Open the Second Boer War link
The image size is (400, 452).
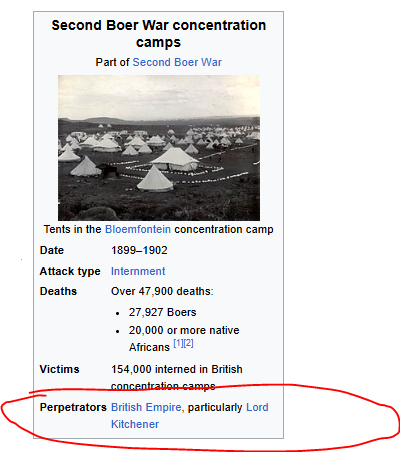(177, 62)
